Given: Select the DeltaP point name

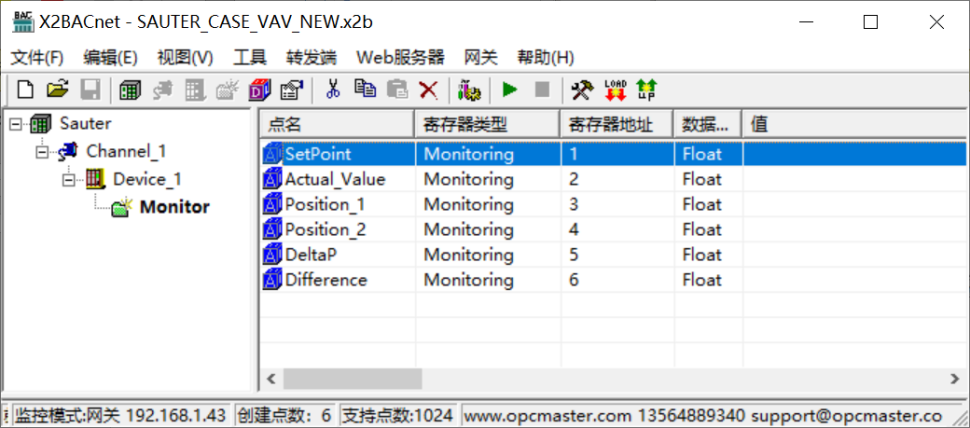Looking at the screenshot, I should (311, 255).
